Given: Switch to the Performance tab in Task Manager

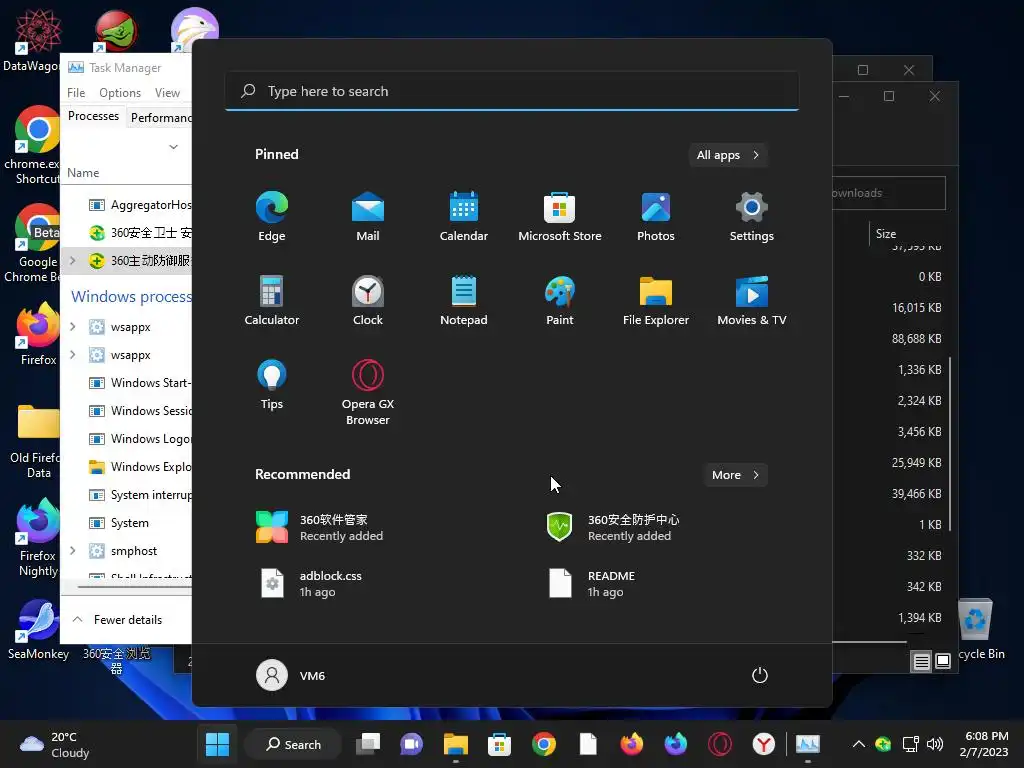Looking at the screenshot, I should (x=161, y=118).
